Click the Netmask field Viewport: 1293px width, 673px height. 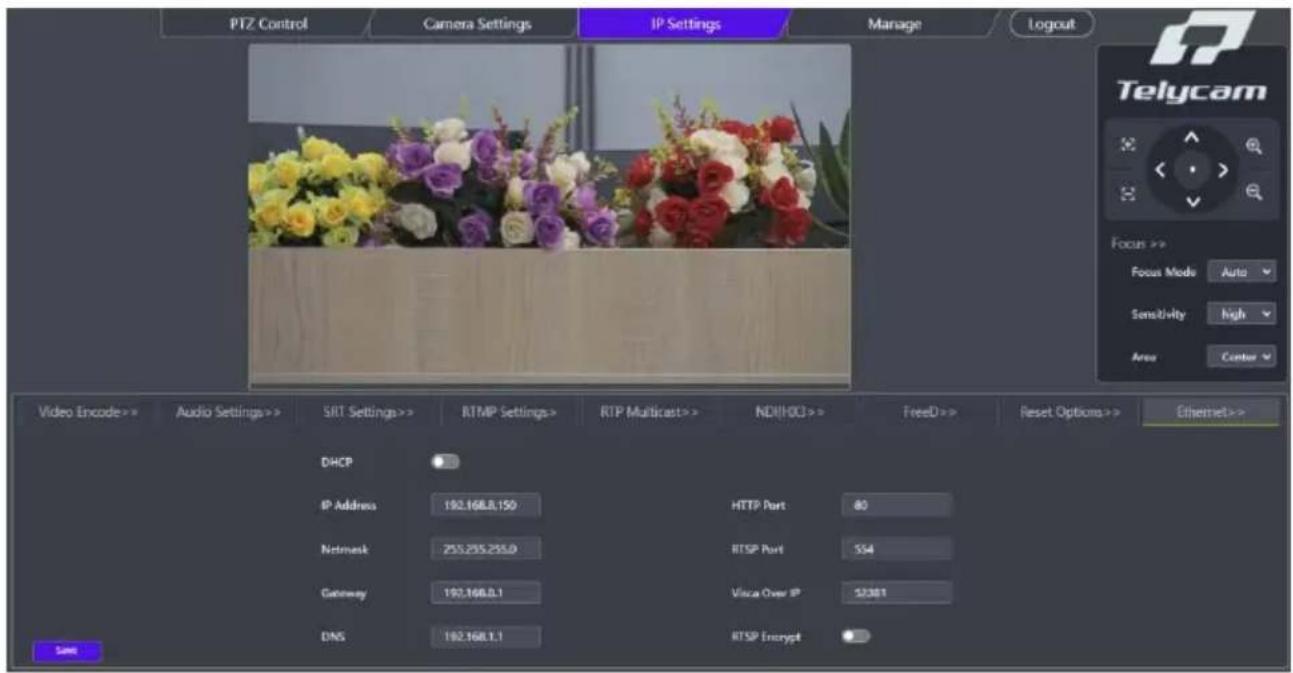coord(485,549)
